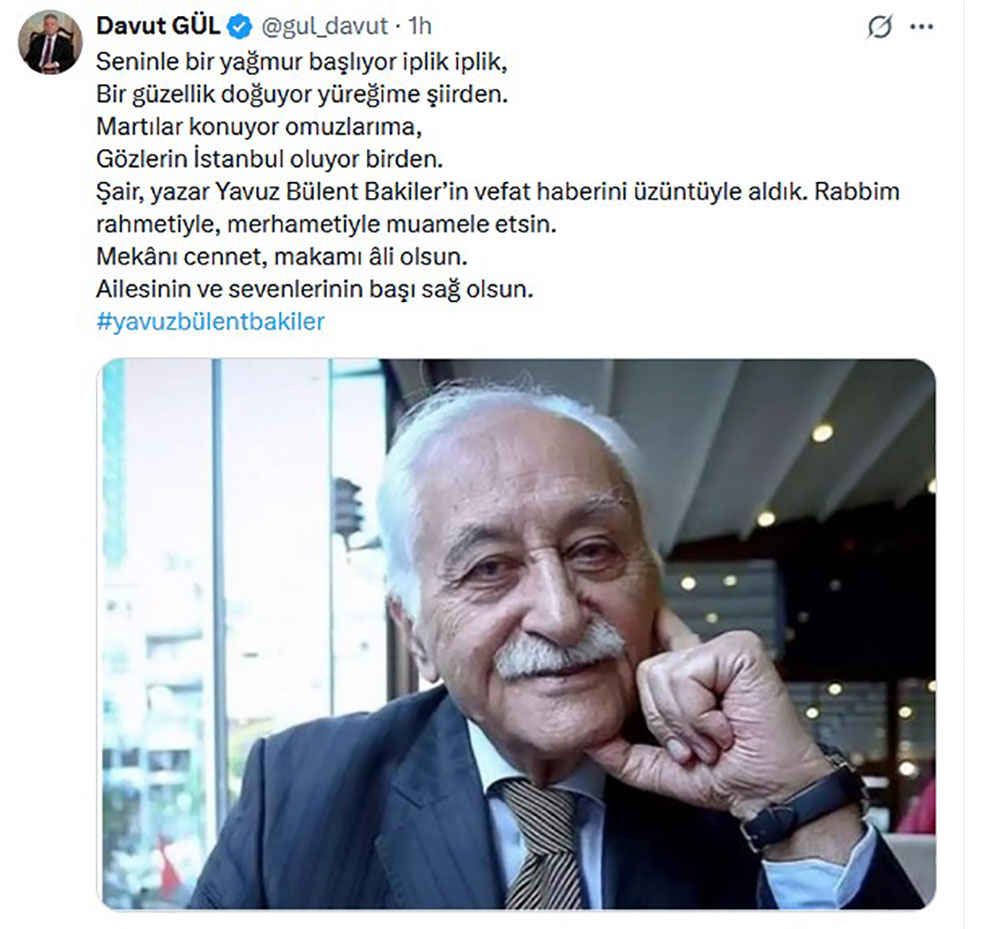The image size is (983, 929).
Task: Click the line 'rahmetiyle, merhametiyle muamele etsin'
Action: 326,224
